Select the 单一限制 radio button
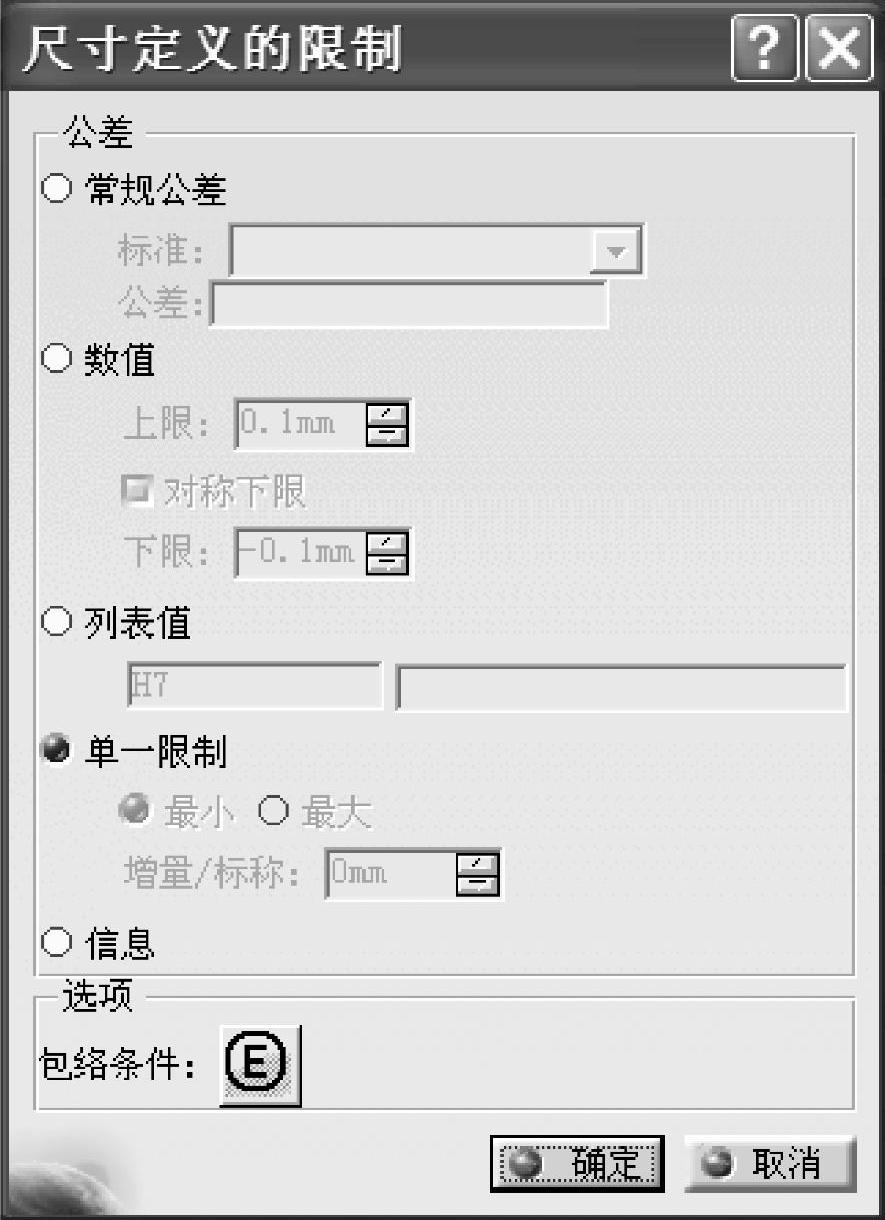The height and width of the screenshot is (1220, 885). tap(57, 750)
